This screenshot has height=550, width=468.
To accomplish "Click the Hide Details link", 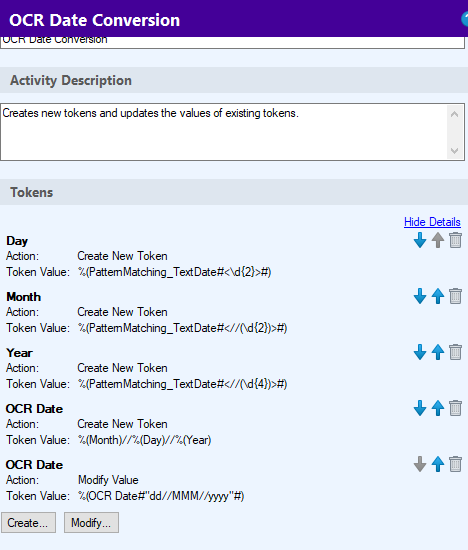I will 432,222.
